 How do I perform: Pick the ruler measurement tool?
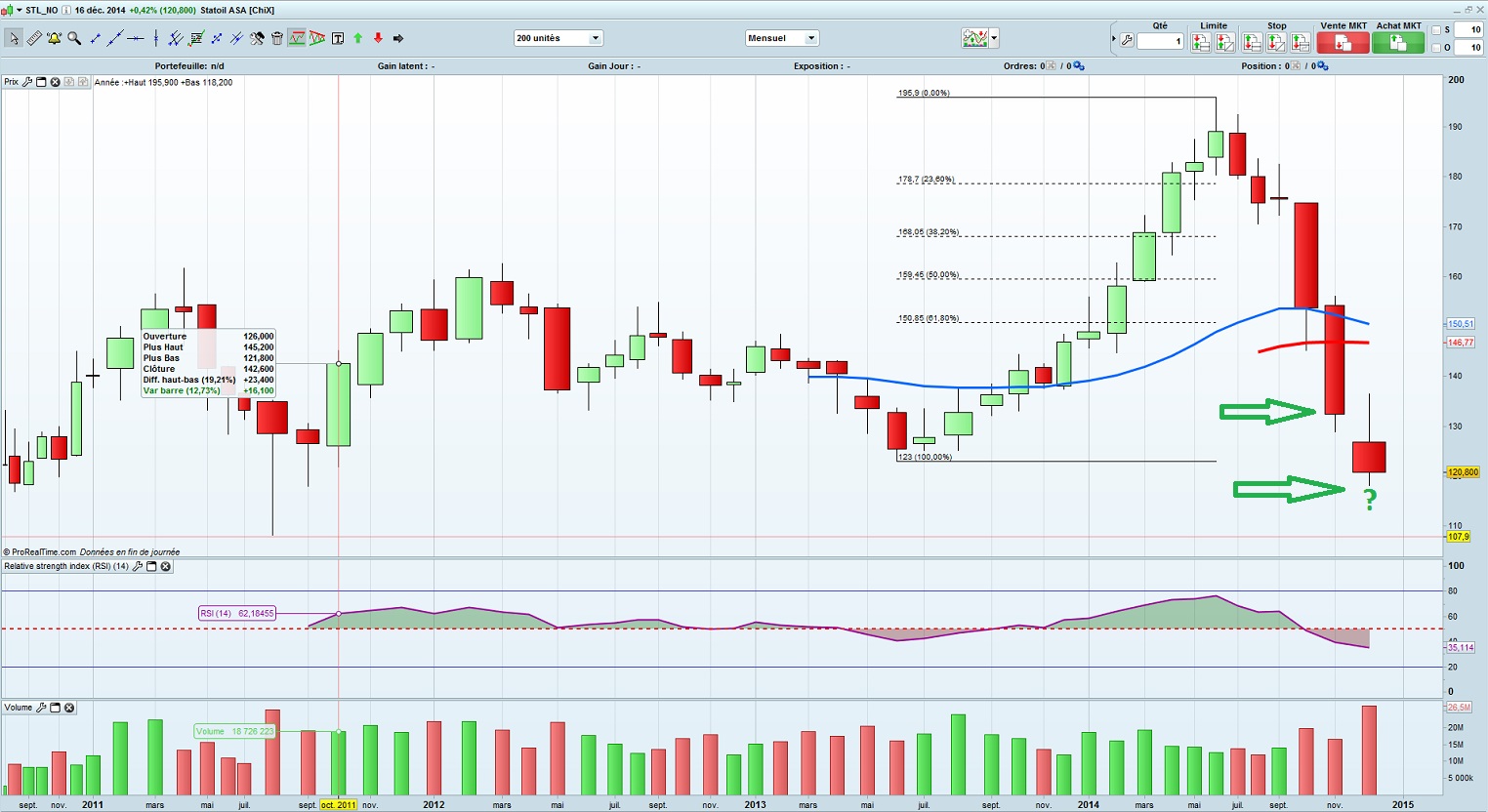[x=34, y=38]
